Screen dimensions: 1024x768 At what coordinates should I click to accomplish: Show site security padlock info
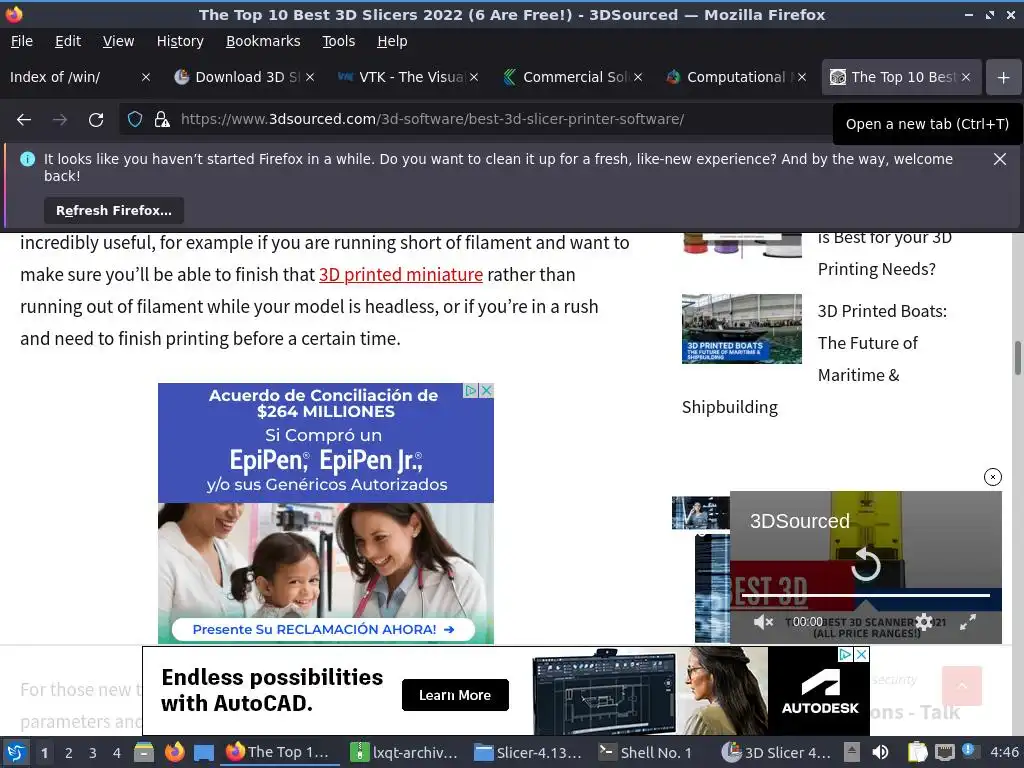pos(162,120)
